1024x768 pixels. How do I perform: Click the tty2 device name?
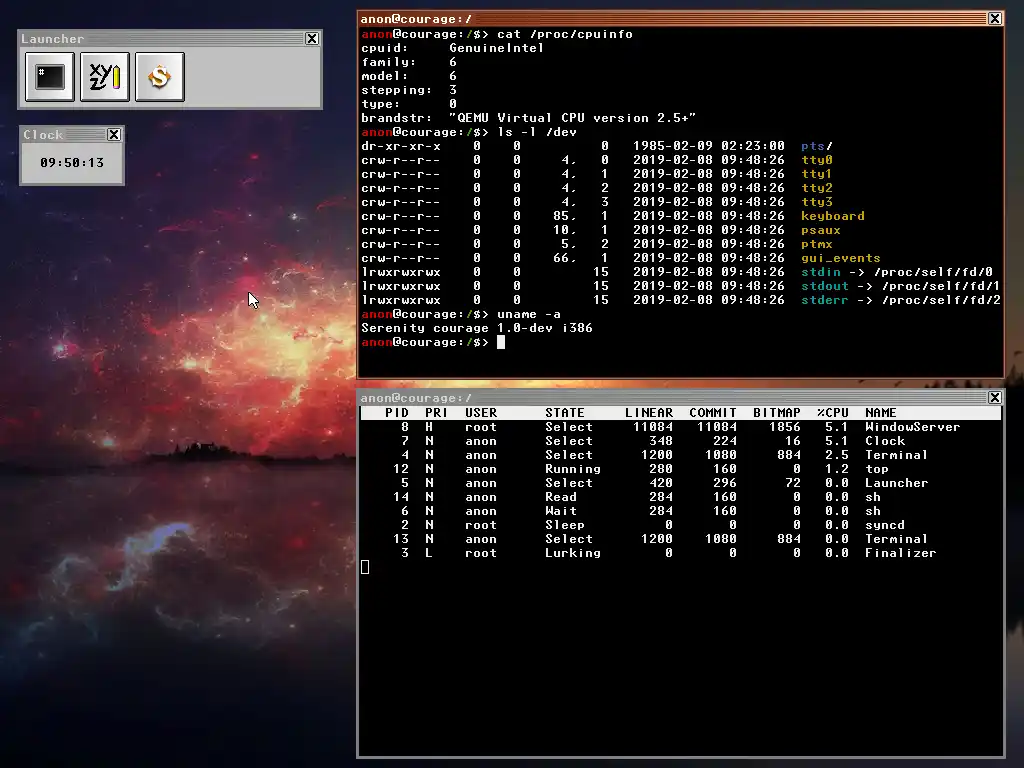click(x=817, y=188)
